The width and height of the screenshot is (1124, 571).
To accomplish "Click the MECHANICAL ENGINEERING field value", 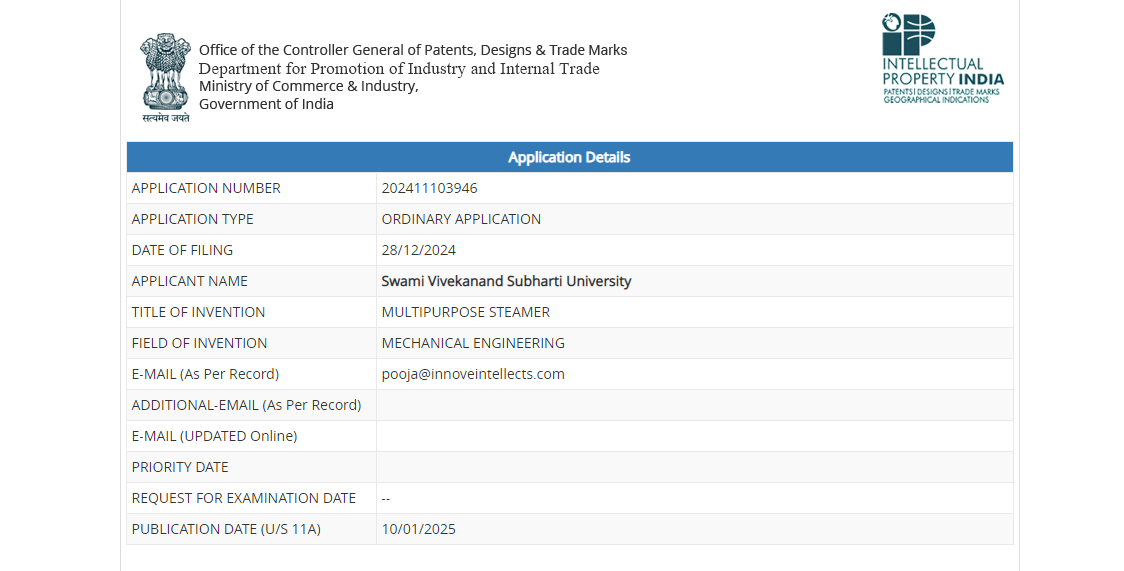I will (473, 343).
